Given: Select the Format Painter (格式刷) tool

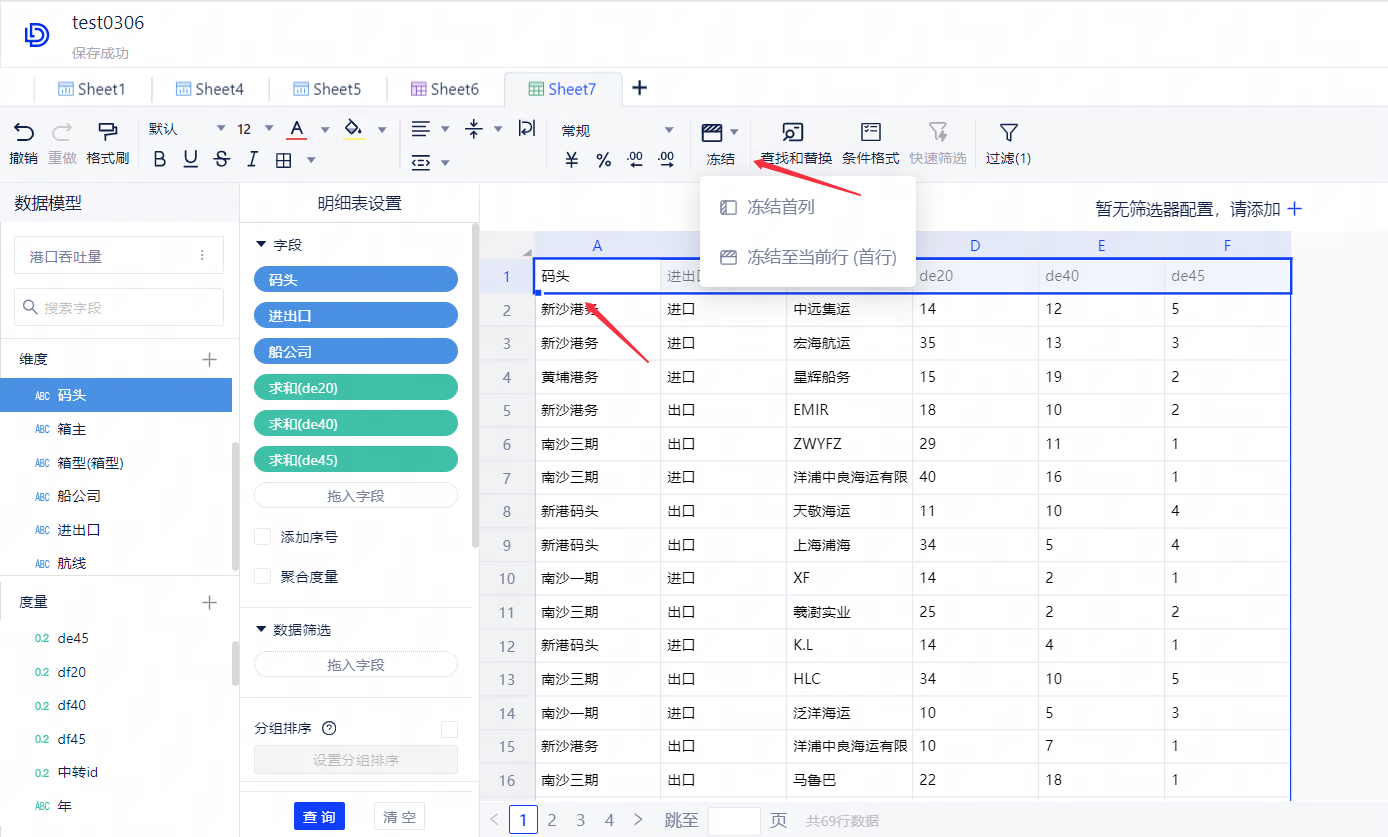Looking at the screenshot, I should pyautogui.click(x=107, y=132).
